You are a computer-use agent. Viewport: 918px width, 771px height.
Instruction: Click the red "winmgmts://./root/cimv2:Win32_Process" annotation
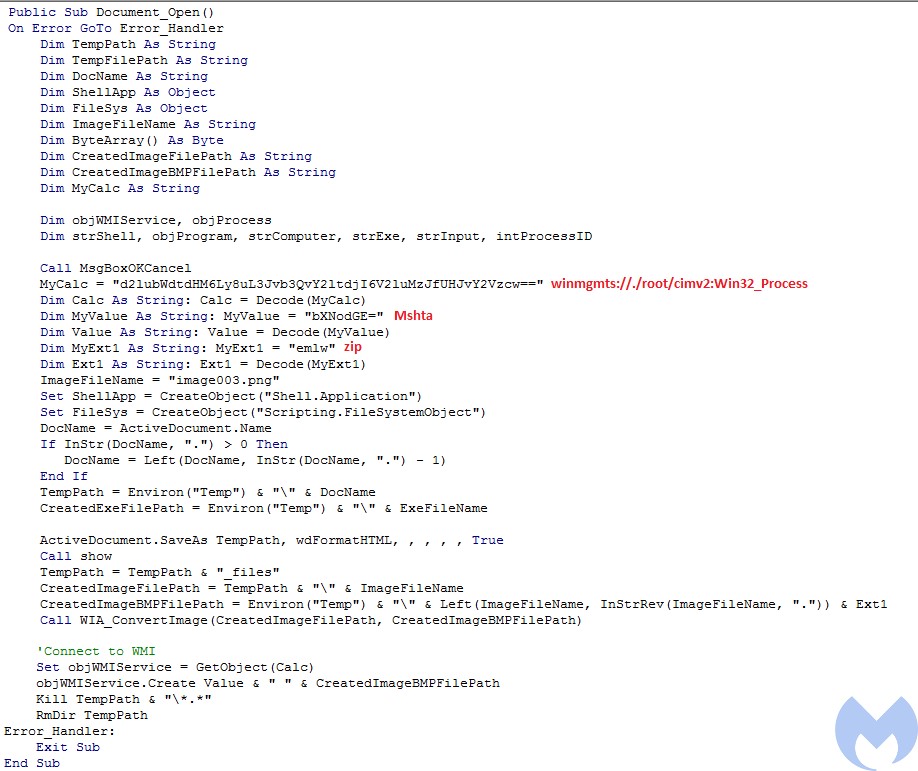pyautogui.click(x=679, y=283)
